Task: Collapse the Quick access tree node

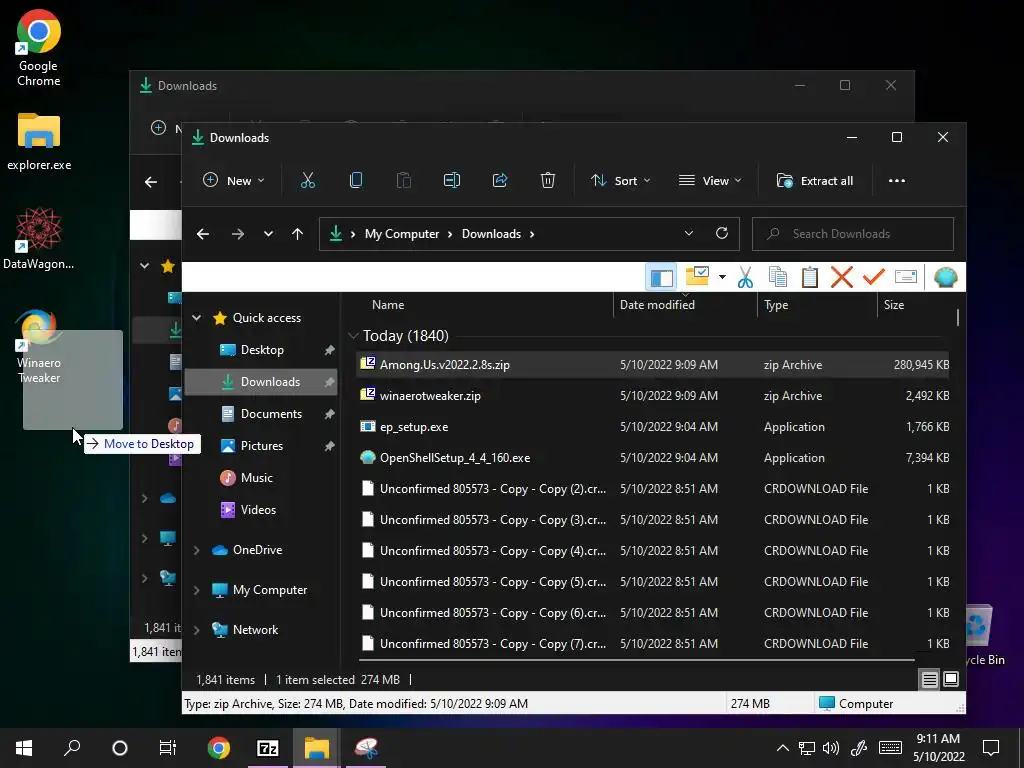Action: 197,317
